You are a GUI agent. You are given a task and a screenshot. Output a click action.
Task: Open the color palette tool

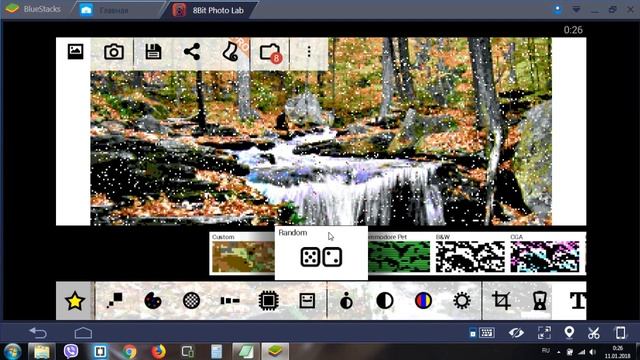tap(153, 301)
